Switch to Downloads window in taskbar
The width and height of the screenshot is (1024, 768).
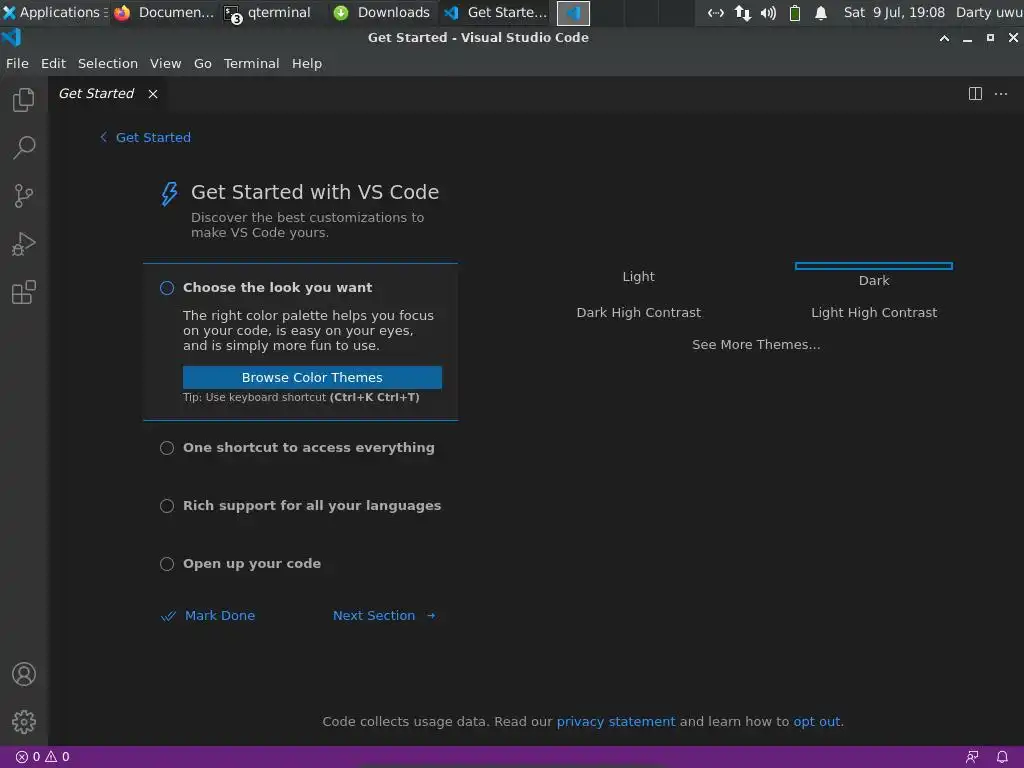click(x=381, y=12)
